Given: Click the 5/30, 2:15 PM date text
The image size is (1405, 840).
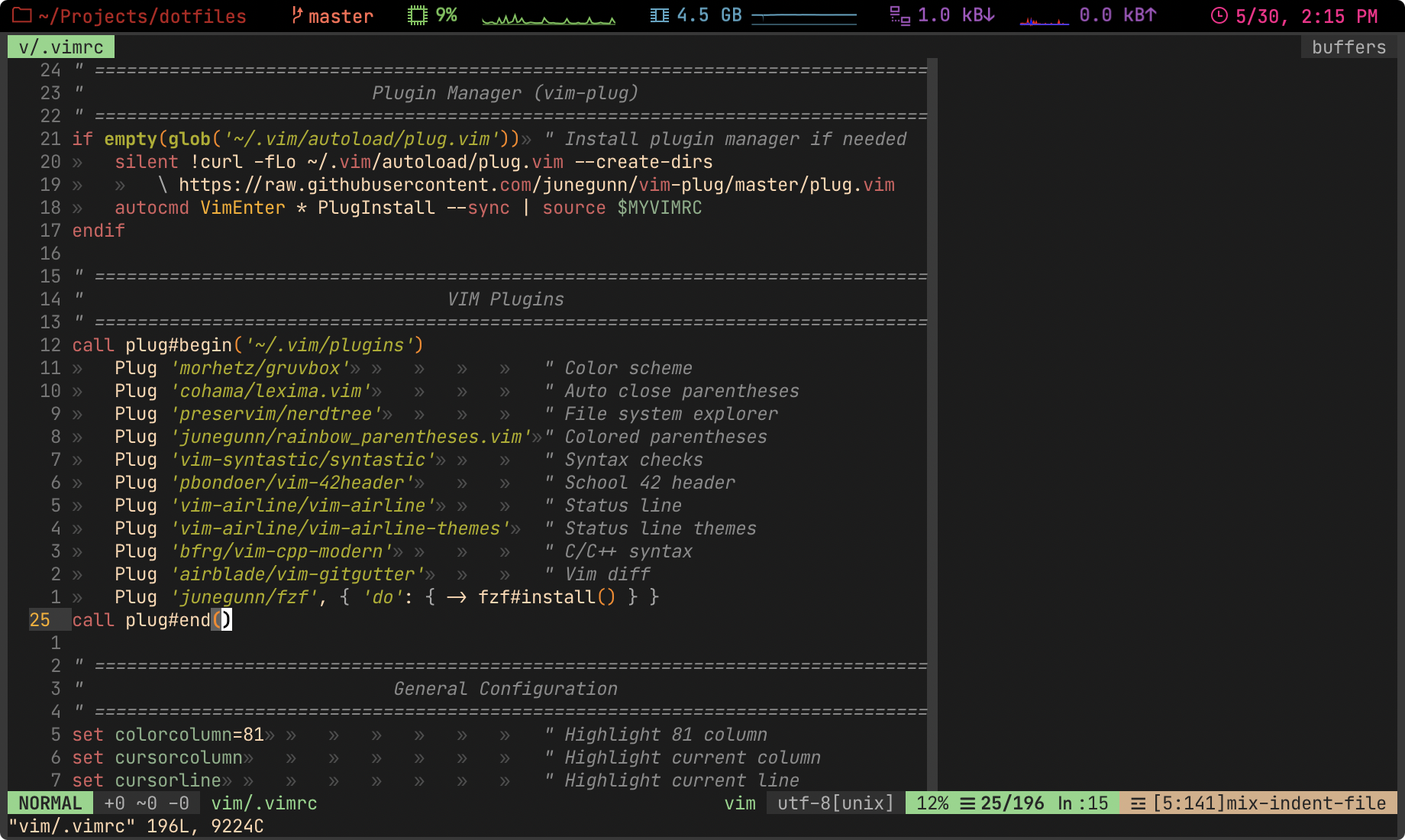Looking at the screenshot, I should tap(1306, 16).
